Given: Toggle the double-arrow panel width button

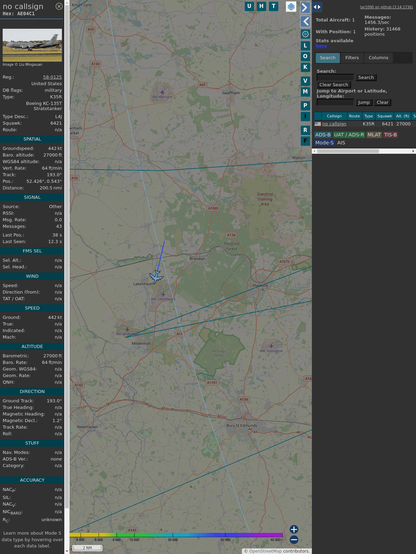Looking at the screenshot, I should (x=317, y=7).
